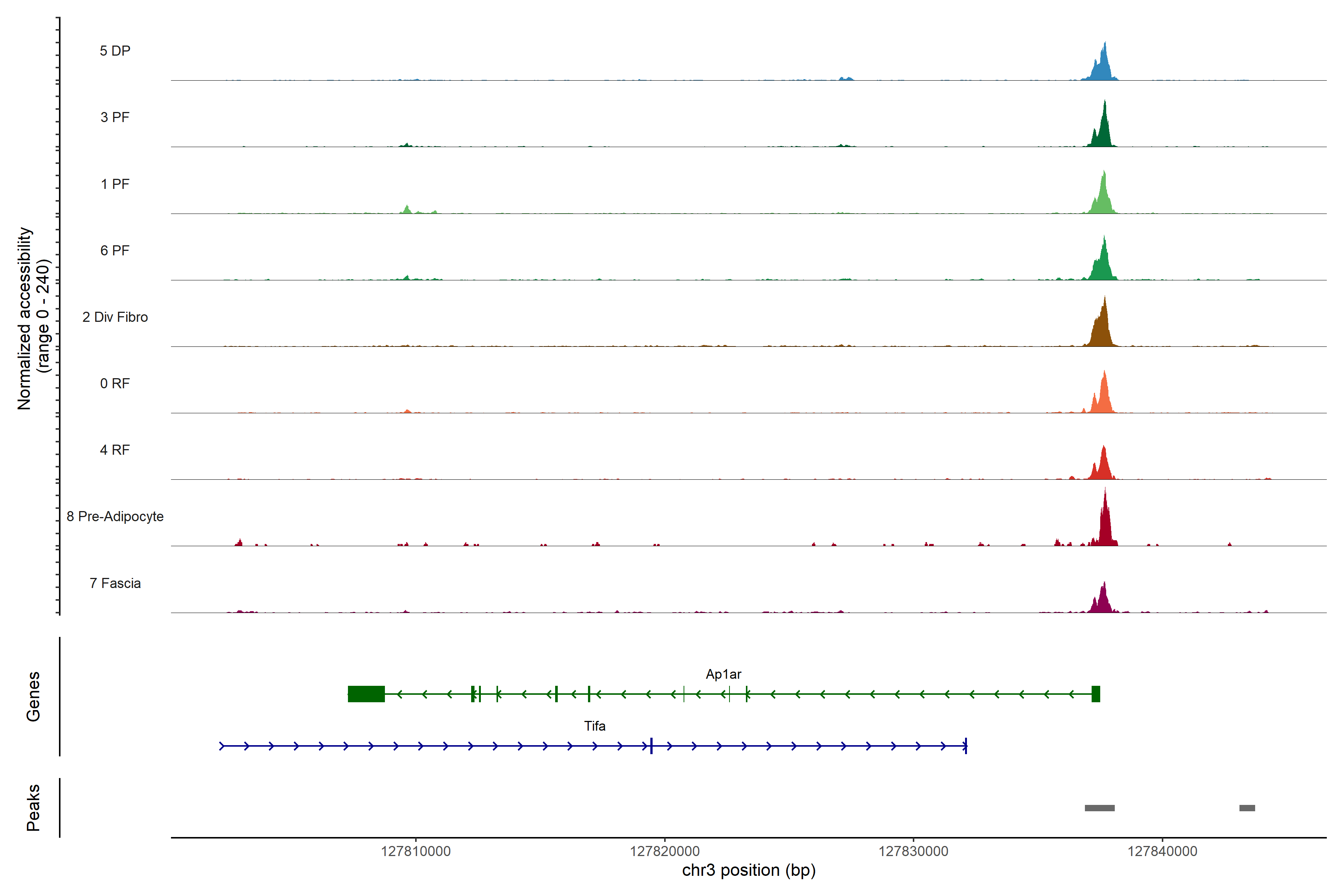Viewport: 1344px width, 896px height.
Task: Click the smaller gray peak bar
Action: point(1247,808)
